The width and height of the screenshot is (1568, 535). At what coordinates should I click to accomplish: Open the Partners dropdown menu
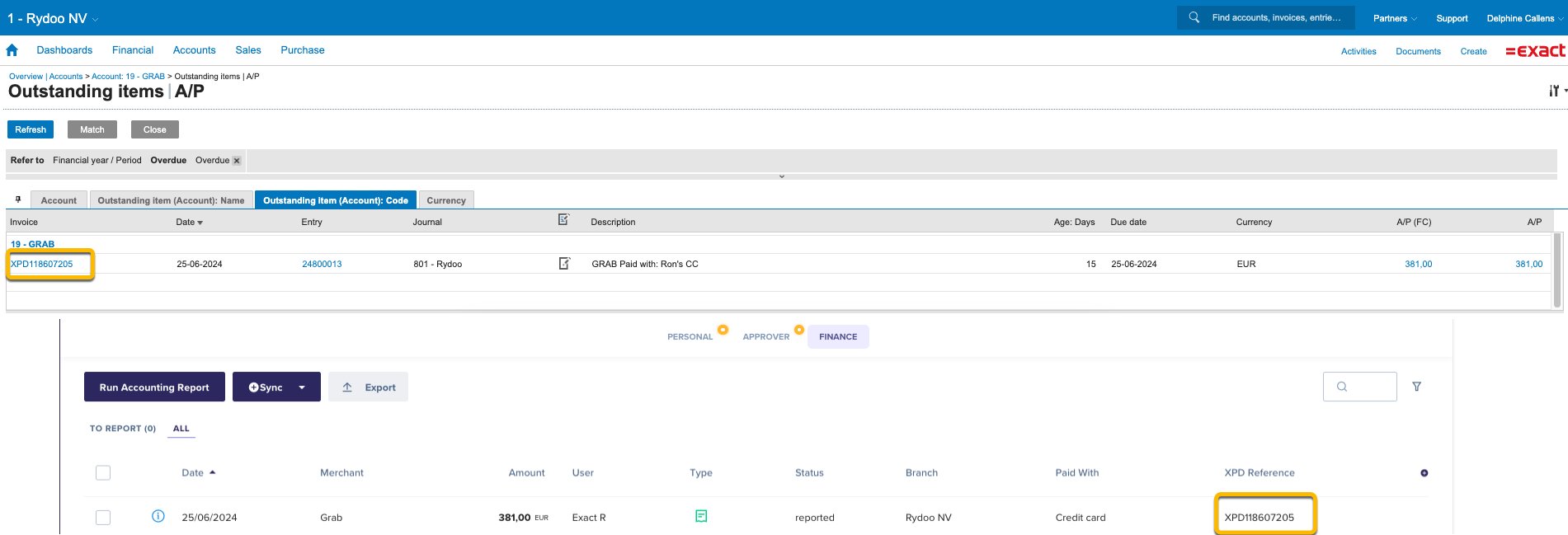coord(1394,18)
